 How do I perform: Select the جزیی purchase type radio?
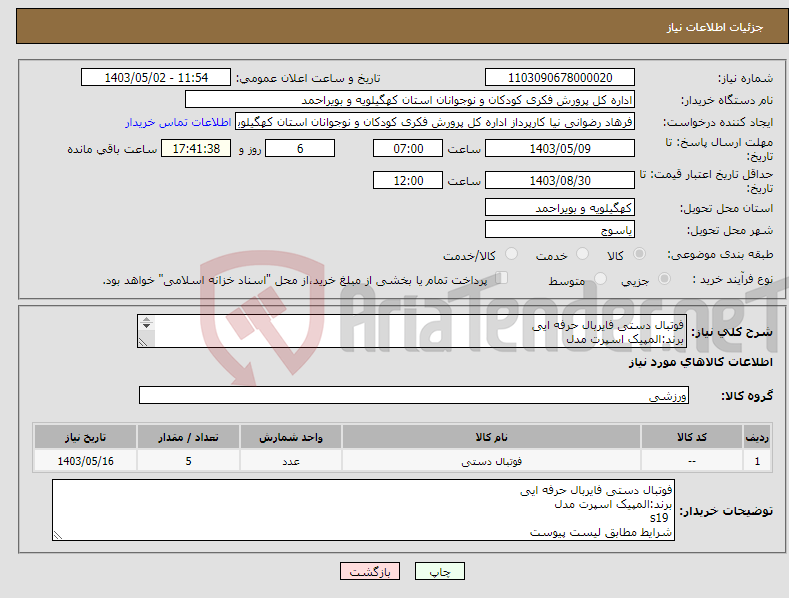coord(665,278)
